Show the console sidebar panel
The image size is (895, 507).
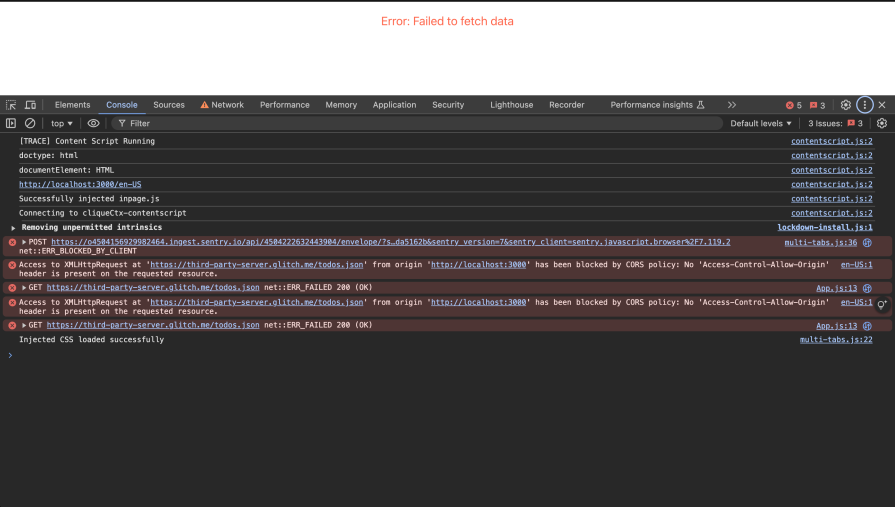(x=11, y=123)
